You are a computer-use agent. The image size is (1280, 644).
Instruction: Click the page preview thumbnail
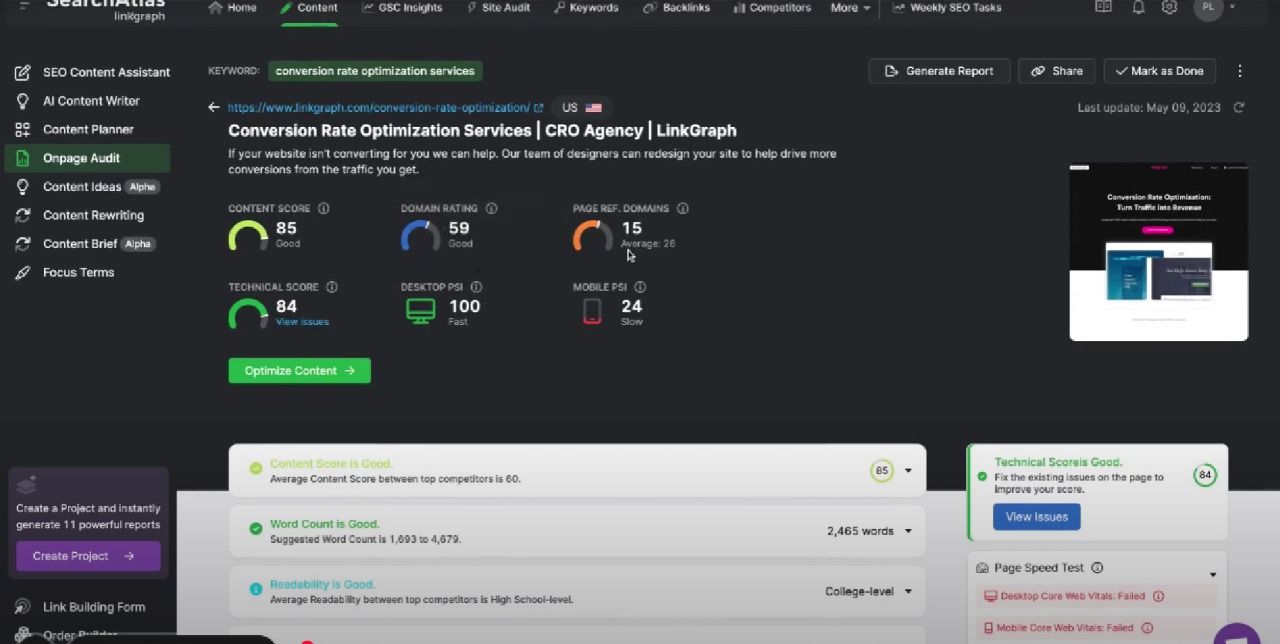pyautogui.click(x=1159, y=252)
